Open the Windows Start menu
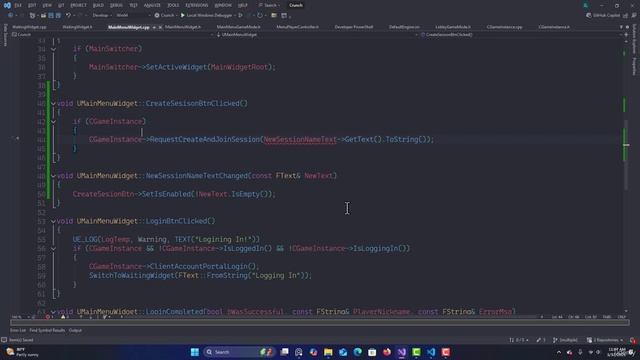 (195, 352)
